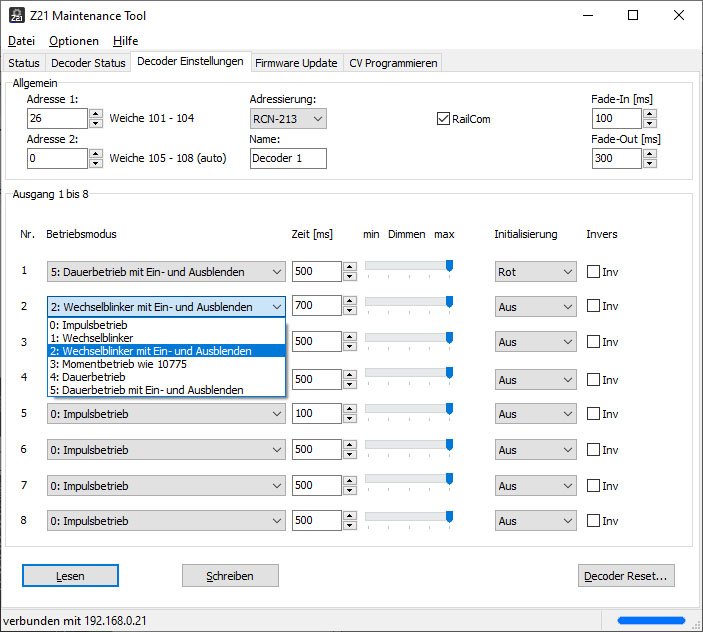Increase Adresse 1 value with up arrow

tap(95, 114)
